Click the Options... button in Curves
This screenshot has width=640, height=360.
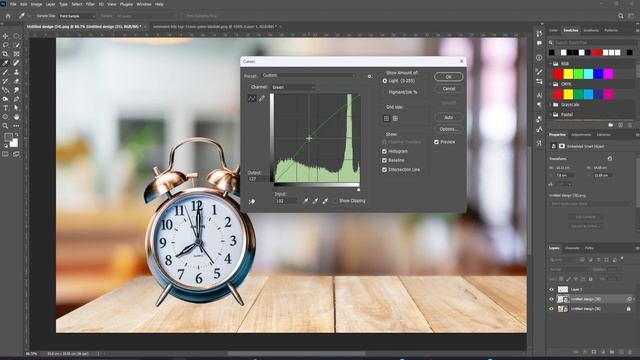tap(449, 129)
